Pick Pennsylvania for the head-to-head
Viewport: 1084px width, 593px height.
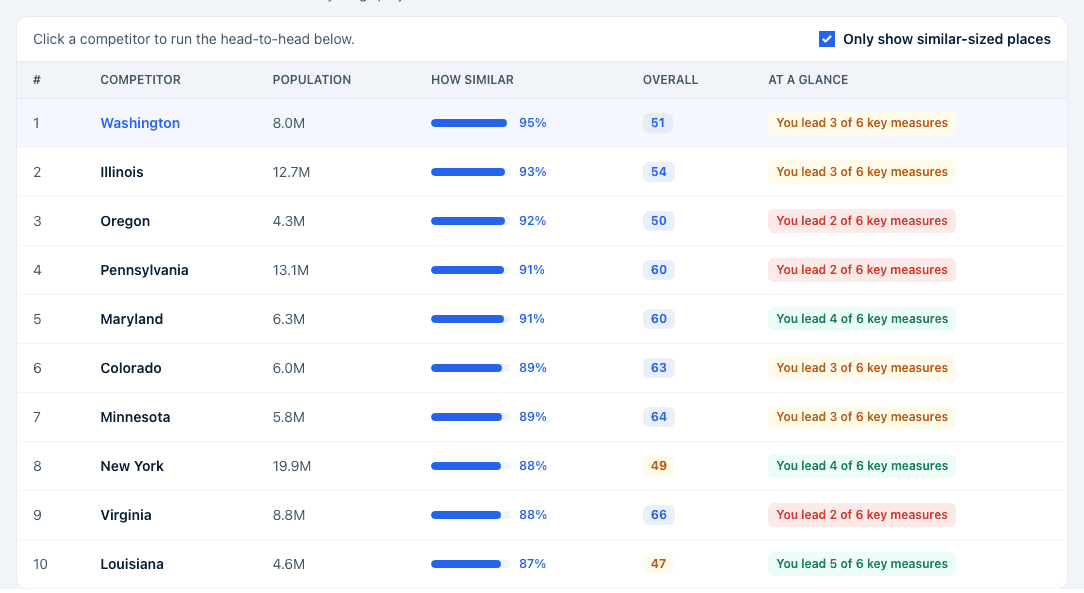tap(144, 270)
